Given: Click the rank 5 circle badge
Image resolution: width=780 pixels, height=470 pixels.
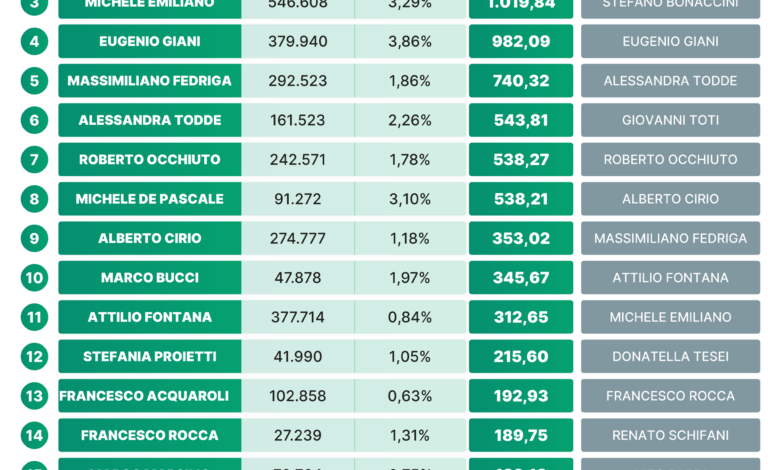Looking at the screenshot, I should 34,81.
